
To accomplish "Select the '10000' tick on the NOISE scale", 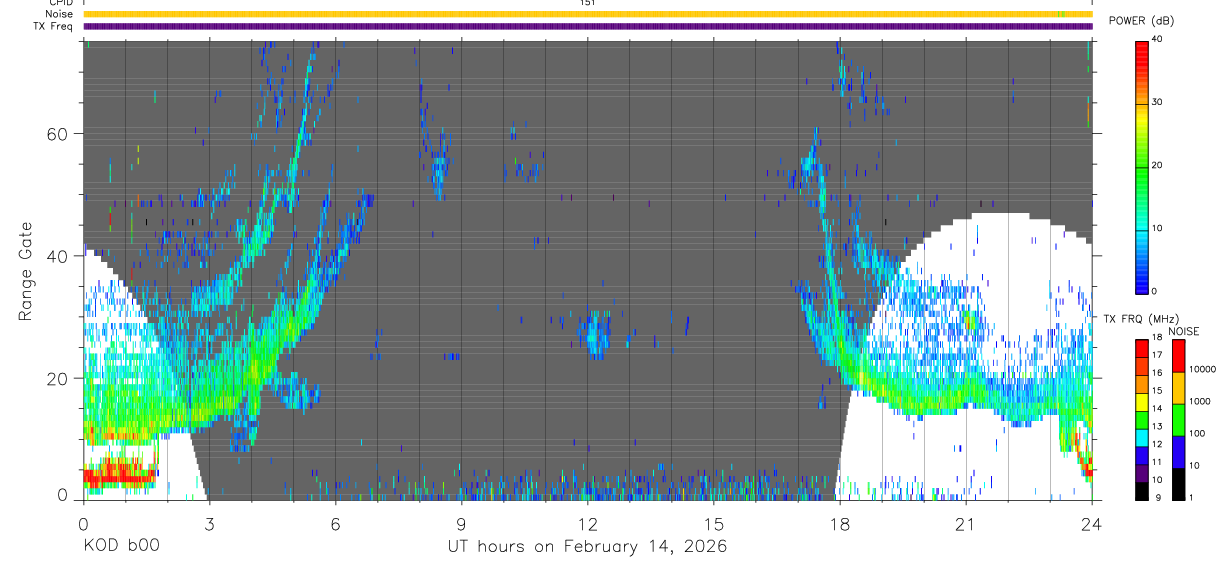I will pyautogui.click(x=1201, y=369).
